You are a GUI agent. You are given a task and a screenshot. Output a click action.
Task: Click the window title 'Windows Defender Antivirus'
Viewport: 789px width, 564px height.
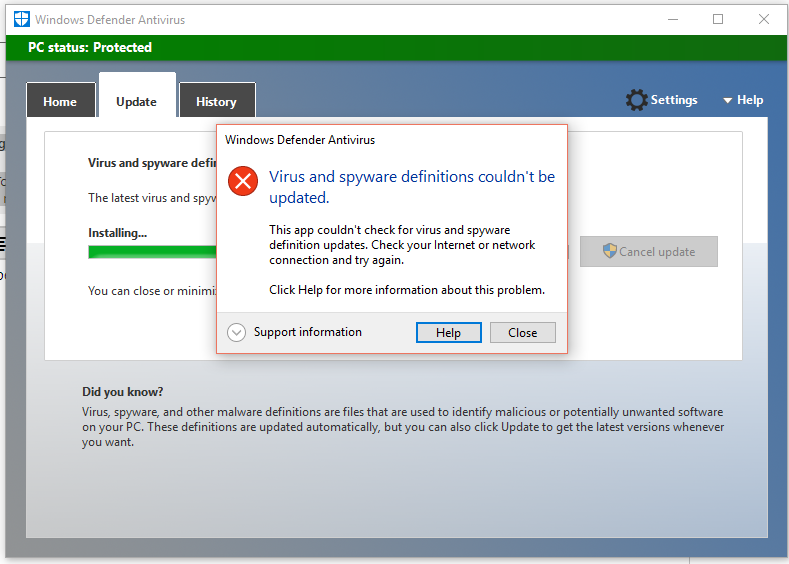coord(110,20)
